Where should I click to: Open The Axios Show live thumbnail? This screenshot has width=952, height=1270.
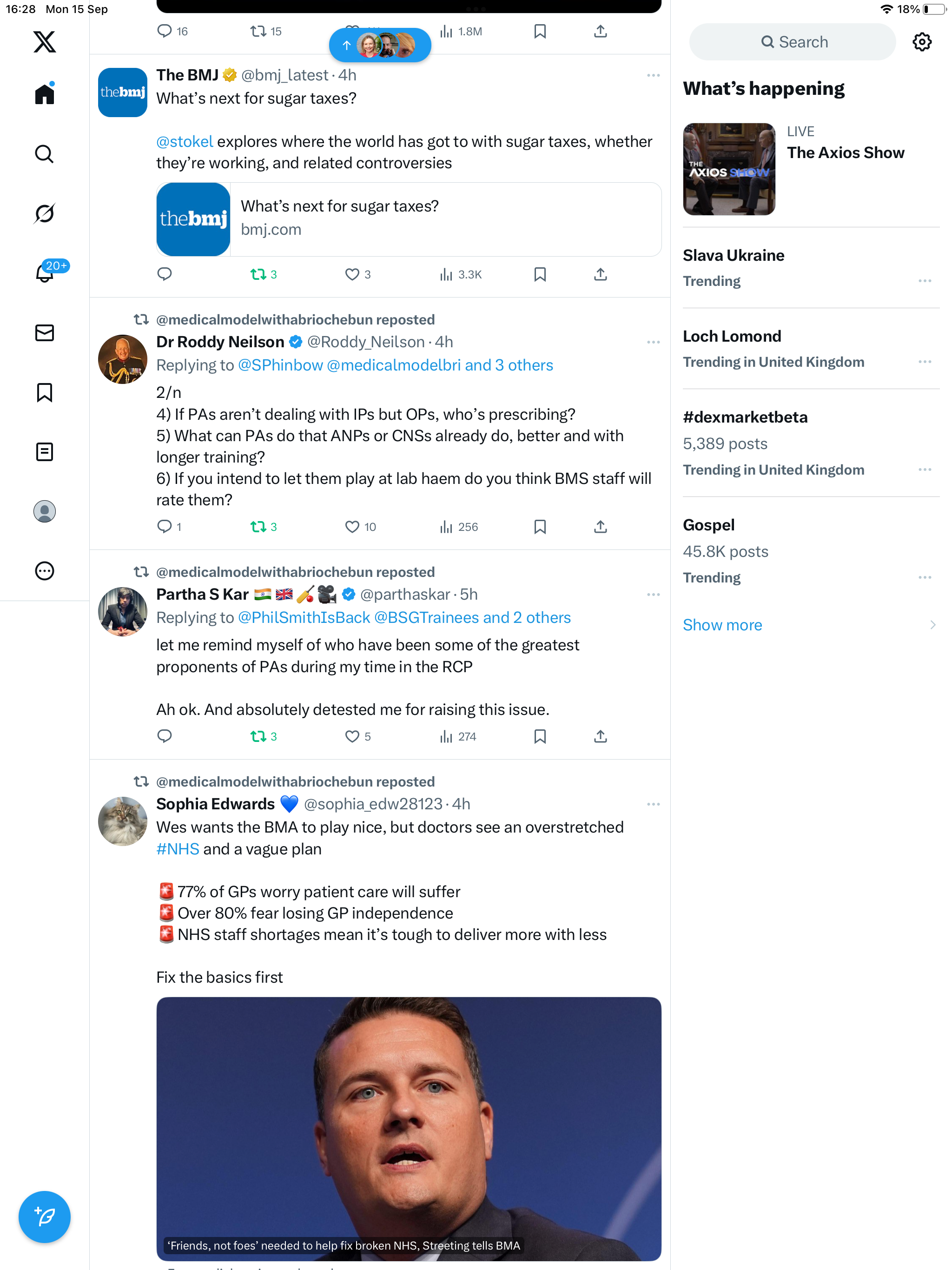[728, 169]
